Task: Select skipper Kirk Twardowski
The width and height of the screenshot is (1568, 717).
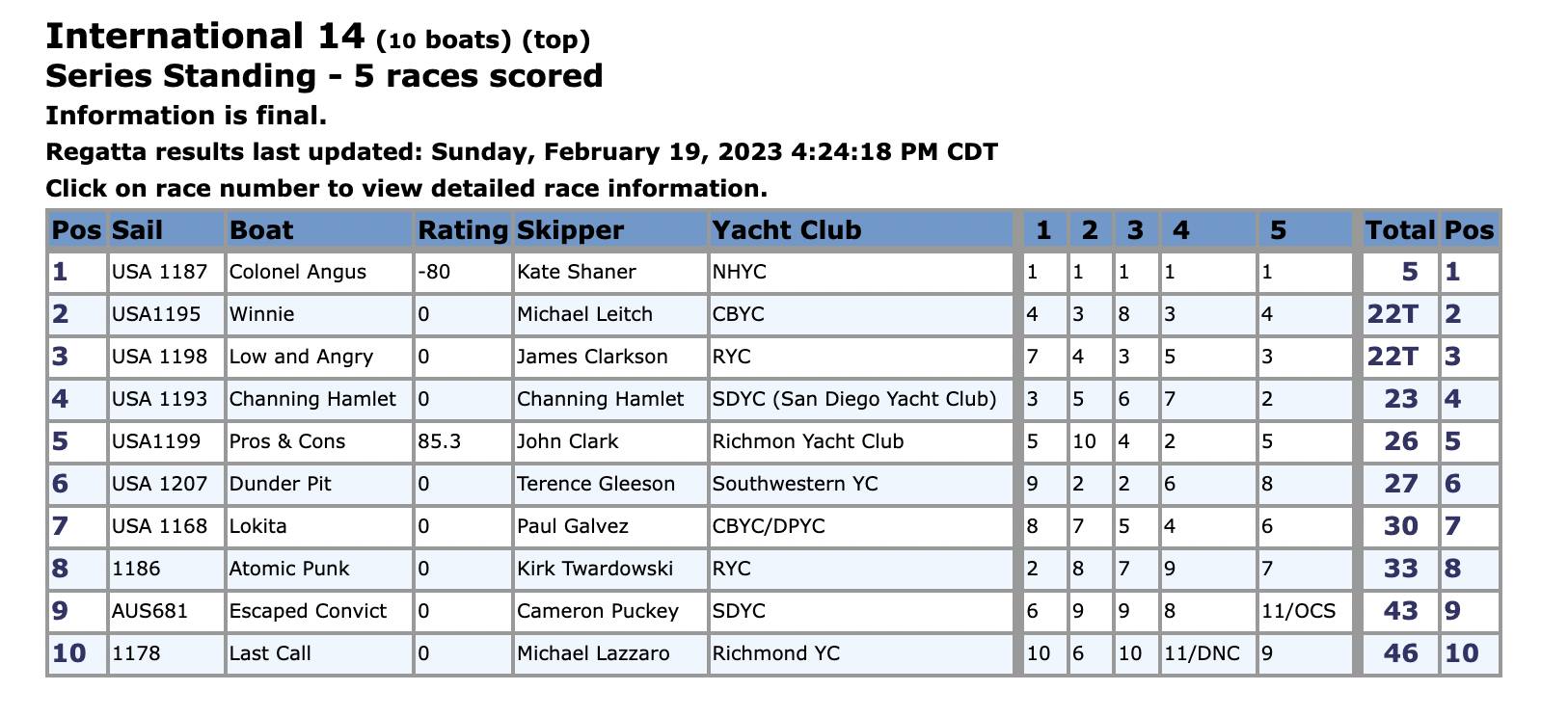Action: click(595, 569)
